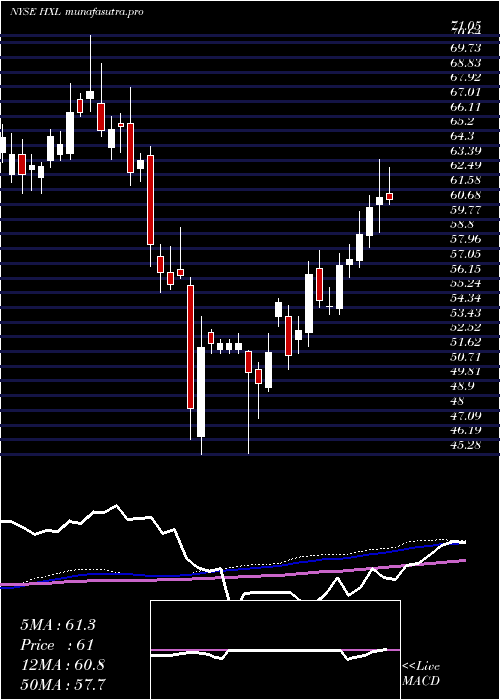This screenshot has width=500, height=700.
Task: Pick the 67.01 price label
Action: point(466,92)
